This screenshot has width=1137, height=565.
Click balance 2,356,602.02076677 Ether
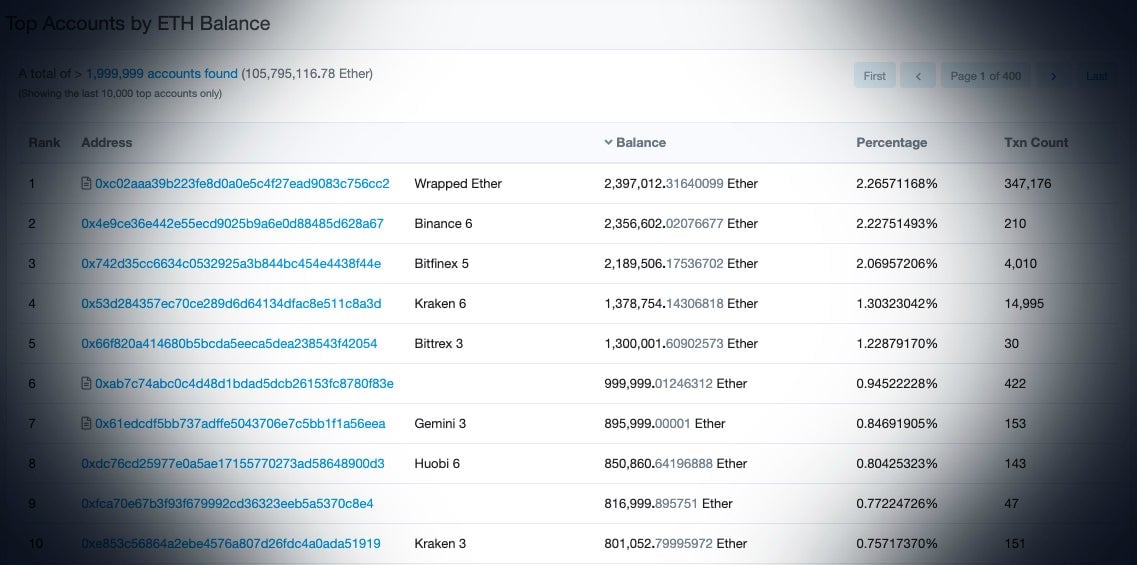681,223
